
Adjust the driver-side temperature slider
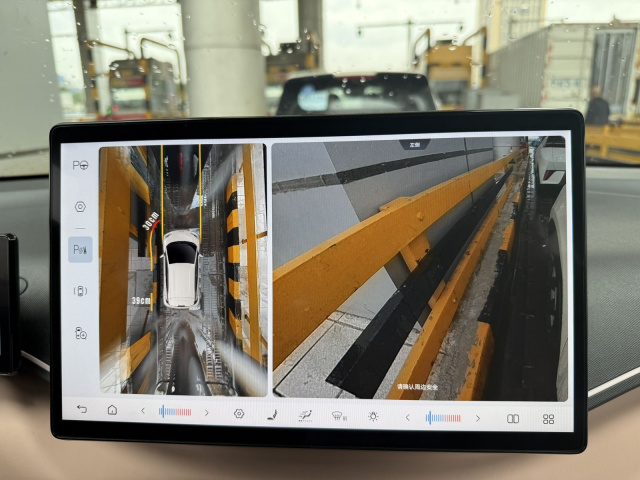(x=175, y=412)
